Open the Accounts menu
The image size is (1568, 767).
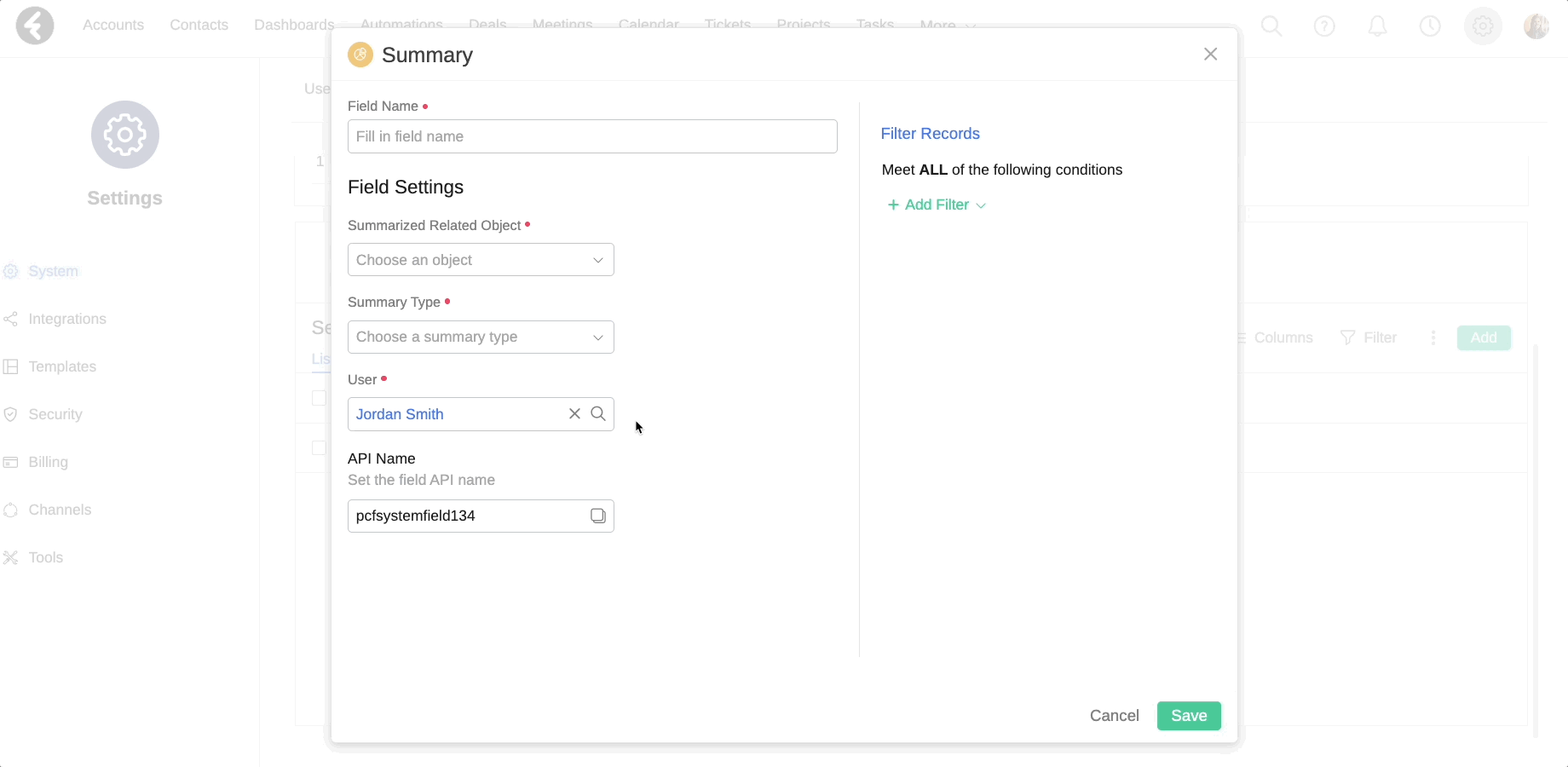pyautogui.click(x=113, y=25)
